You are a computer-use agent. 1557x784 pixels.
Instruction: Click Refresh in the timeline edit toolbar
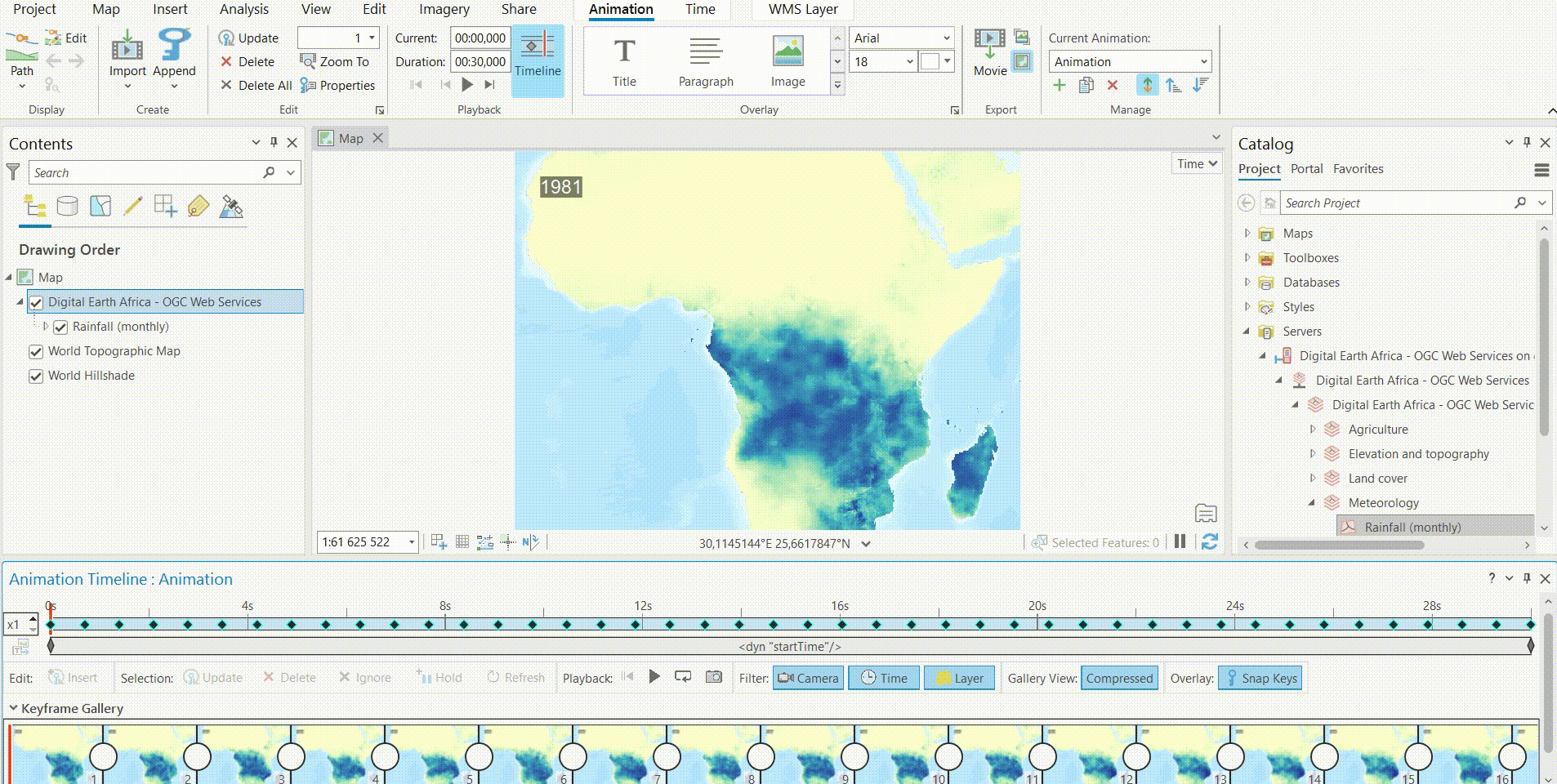tap(515, 678)
